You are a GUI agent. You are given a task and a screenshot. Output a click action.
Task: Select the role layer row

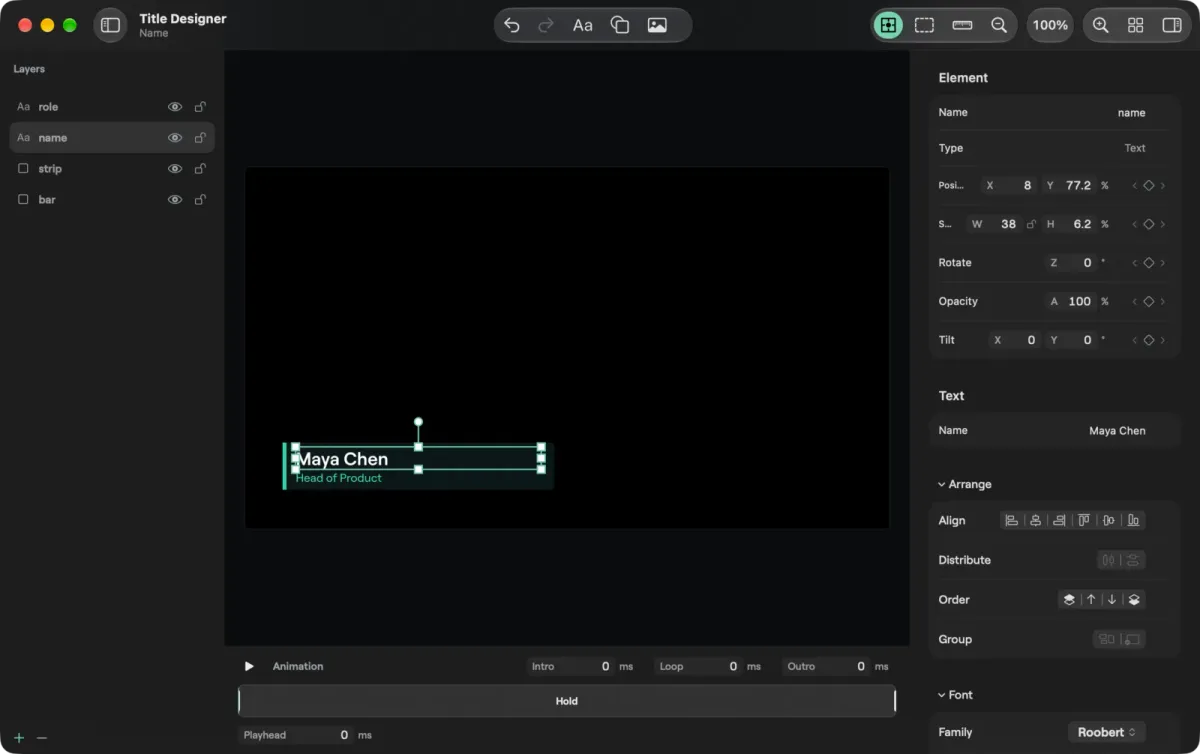pyautogui.click(x=112, y=107)
